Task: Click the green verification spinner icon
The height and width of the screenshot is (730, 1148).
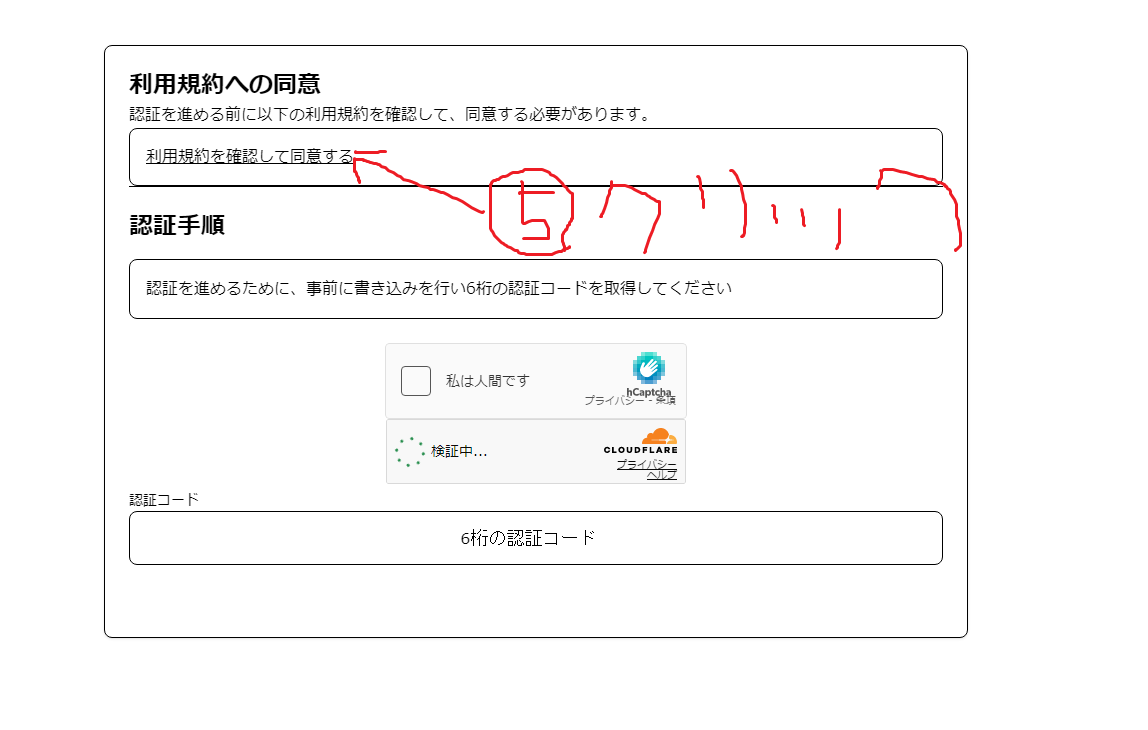Action: point(410,452)
